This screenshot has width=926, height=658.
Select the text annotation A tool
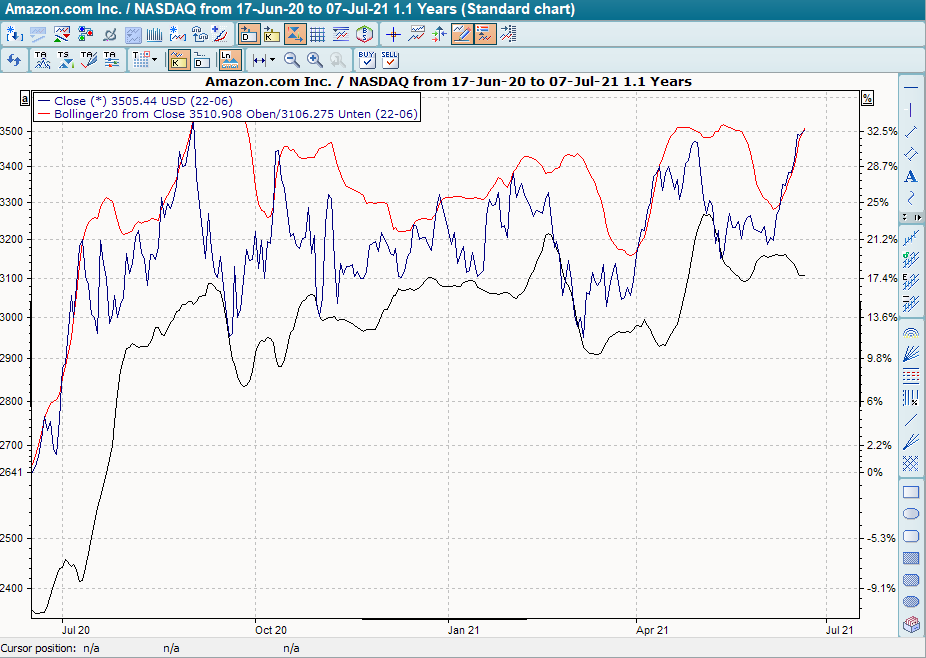(911, 176)
